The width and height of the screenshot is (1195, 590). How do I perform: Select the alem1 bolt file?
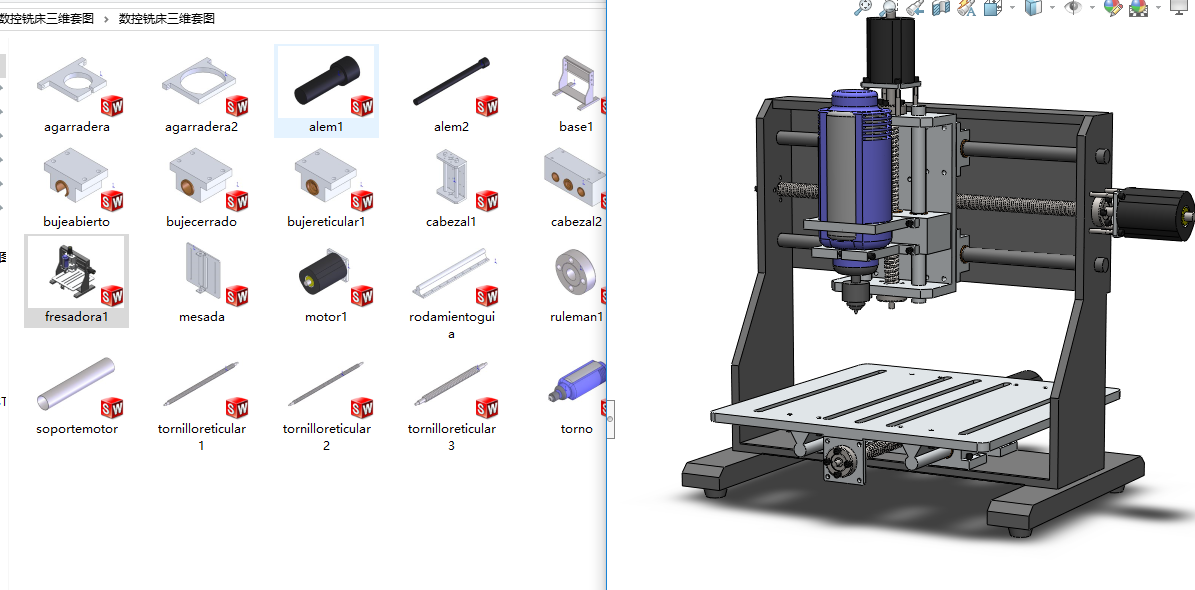tap(326, 91)
